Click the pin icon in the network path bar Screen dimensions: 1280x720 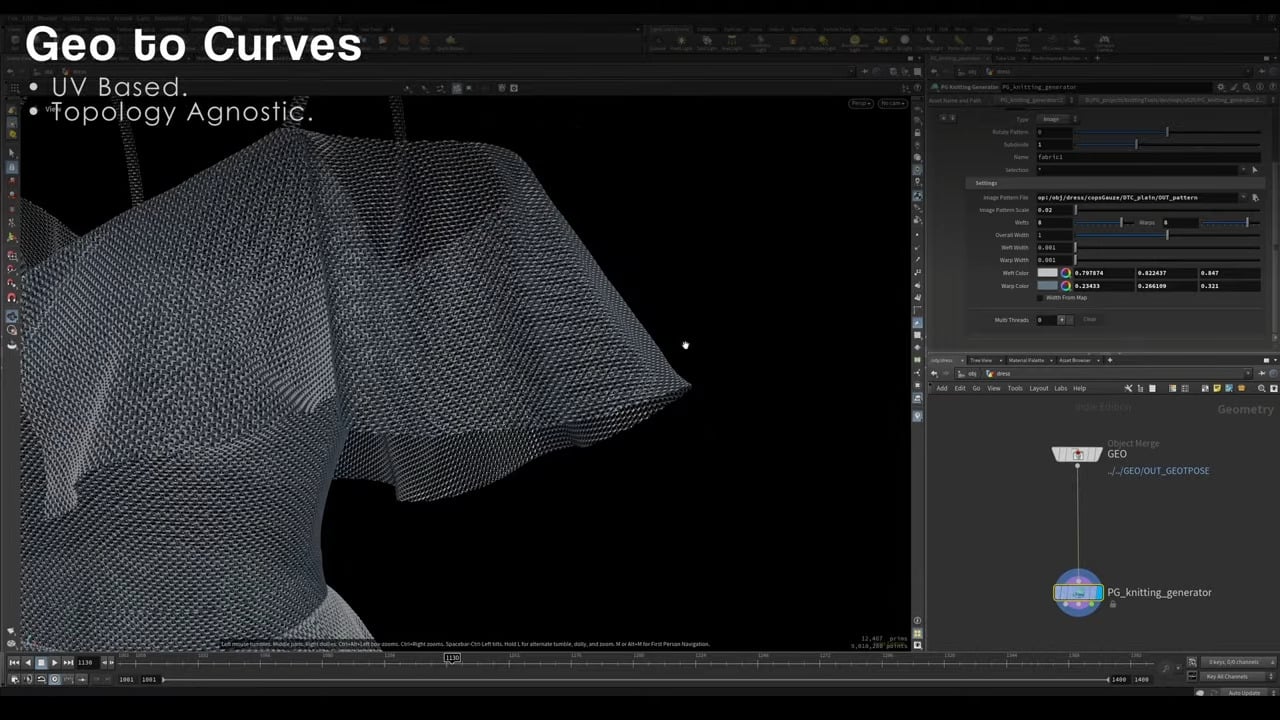pos(1262,372)
